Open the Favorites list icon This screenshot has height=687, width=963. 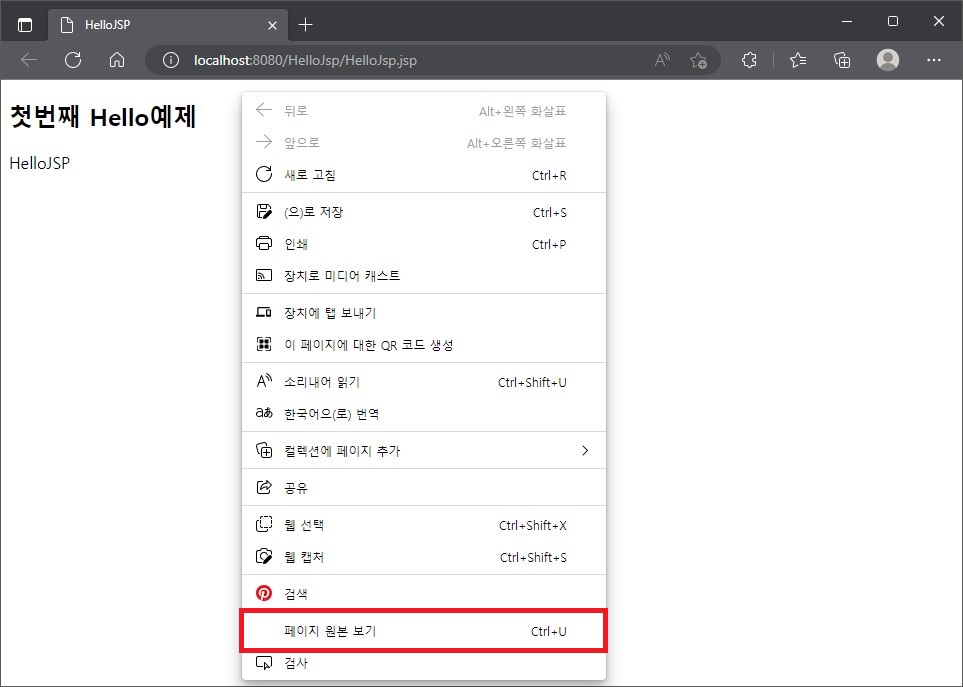click(x=798, y=60)
